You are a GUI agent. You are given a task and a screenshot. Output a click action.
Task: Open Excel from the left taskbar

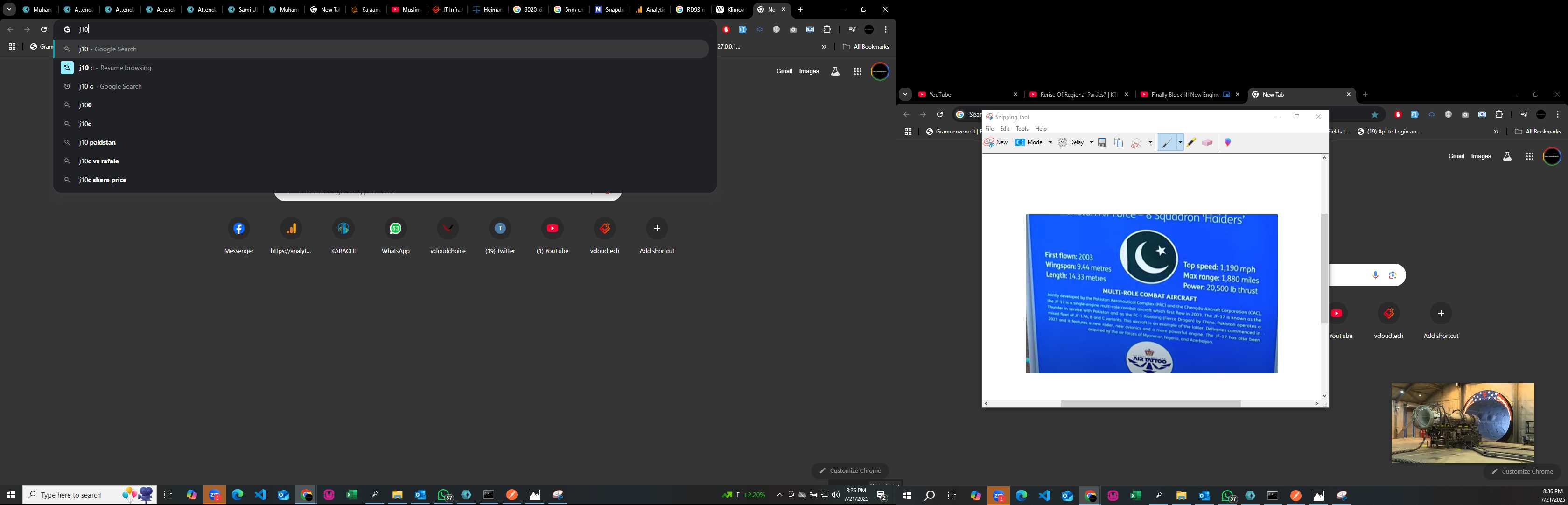352,495
